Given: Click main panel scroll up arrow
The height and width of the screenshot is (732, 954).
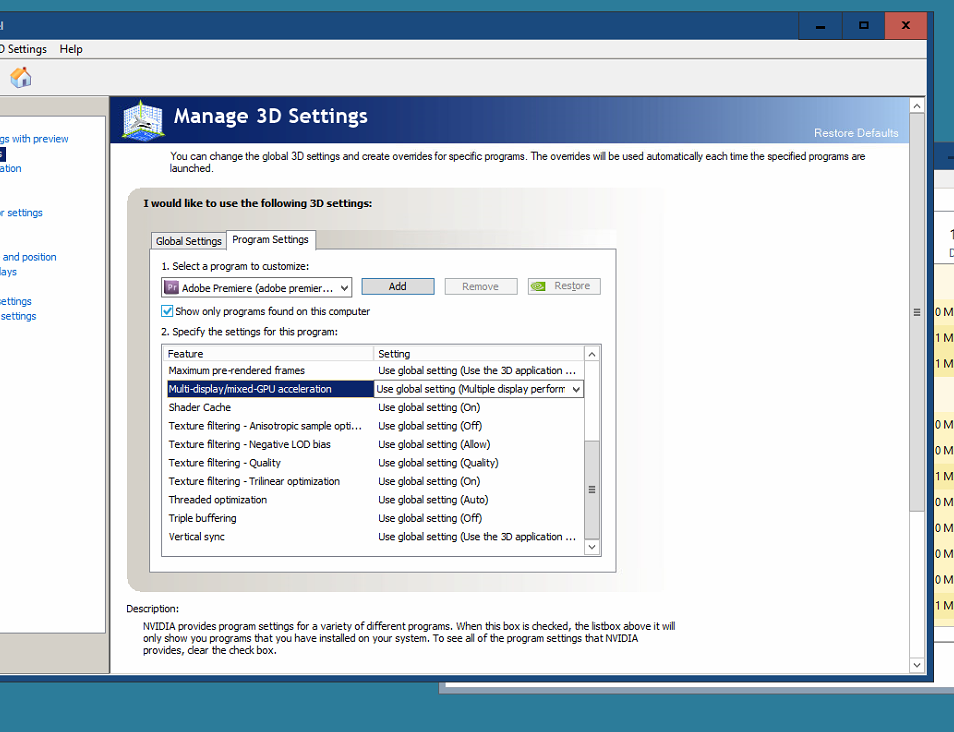Looking at the screenshot, I should pos(916,106).
